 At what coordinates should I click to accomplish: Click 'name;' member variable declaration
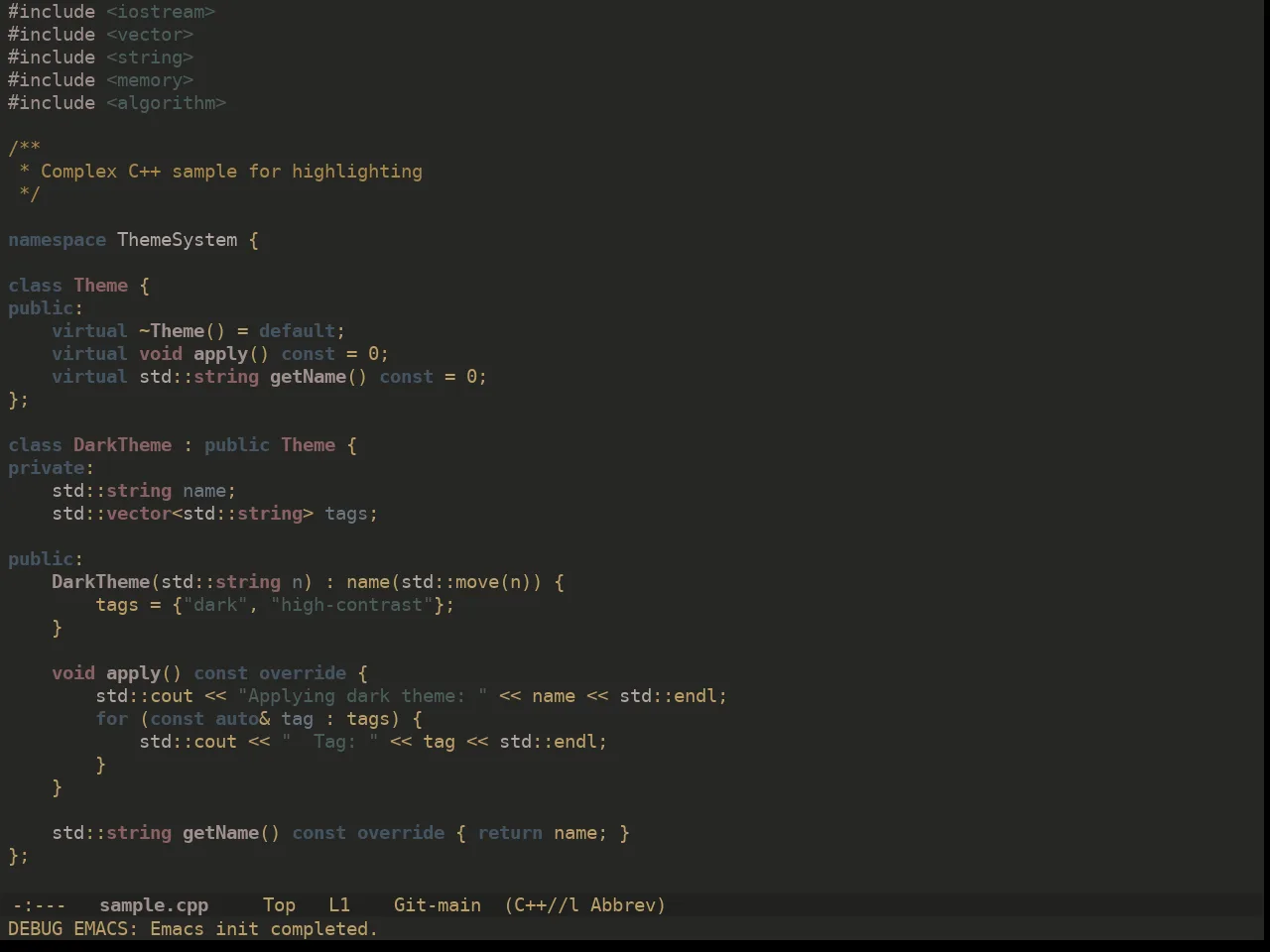click(x=209, y=491)
